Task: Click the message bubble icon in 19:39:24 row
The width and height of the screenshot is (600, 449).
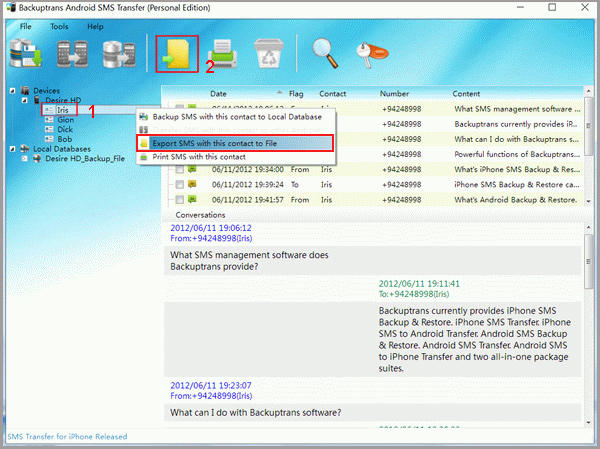Action: pyautogui.click(x=192, y=184)
